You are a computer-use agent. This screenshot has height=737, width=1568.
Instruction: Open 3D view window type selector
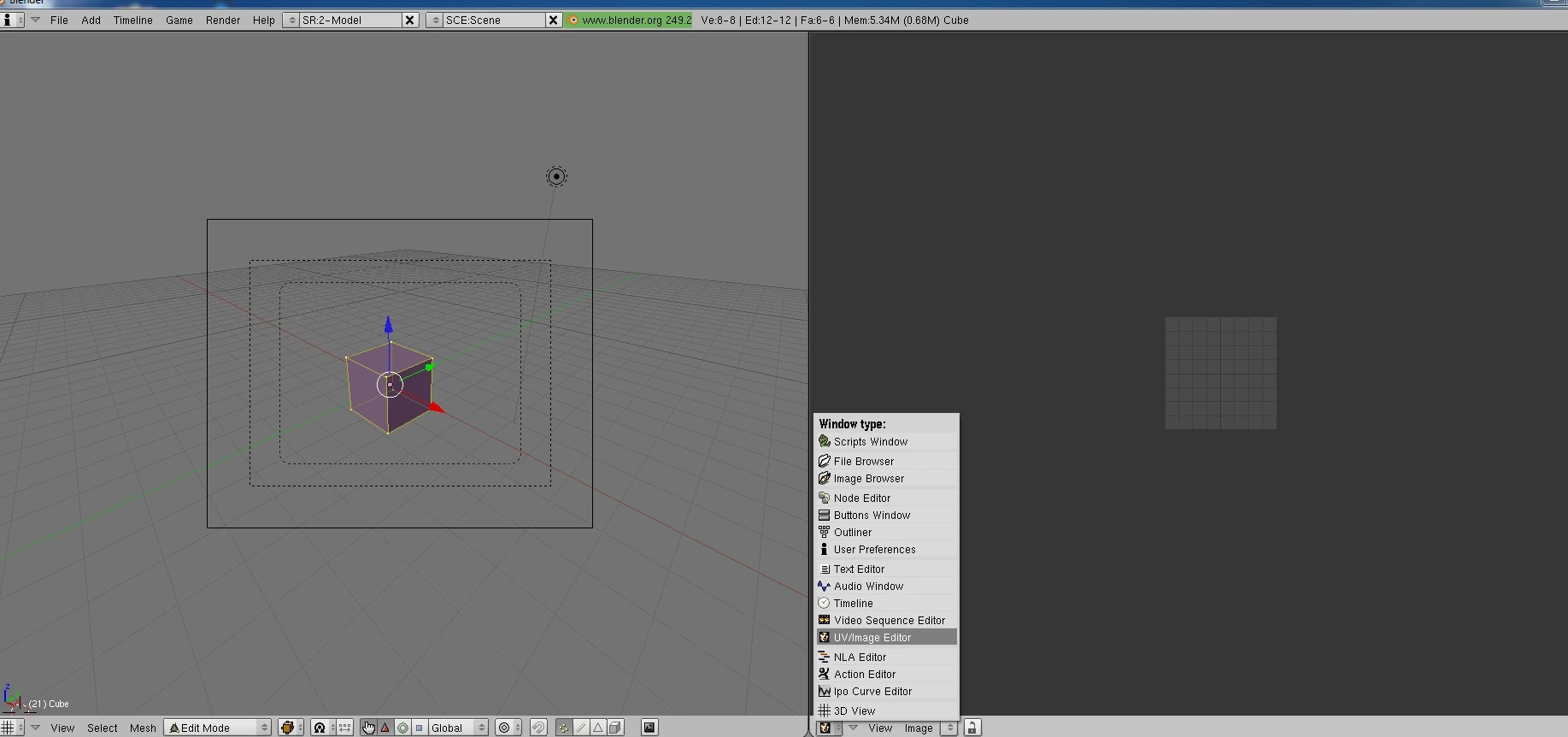point(13,728)
